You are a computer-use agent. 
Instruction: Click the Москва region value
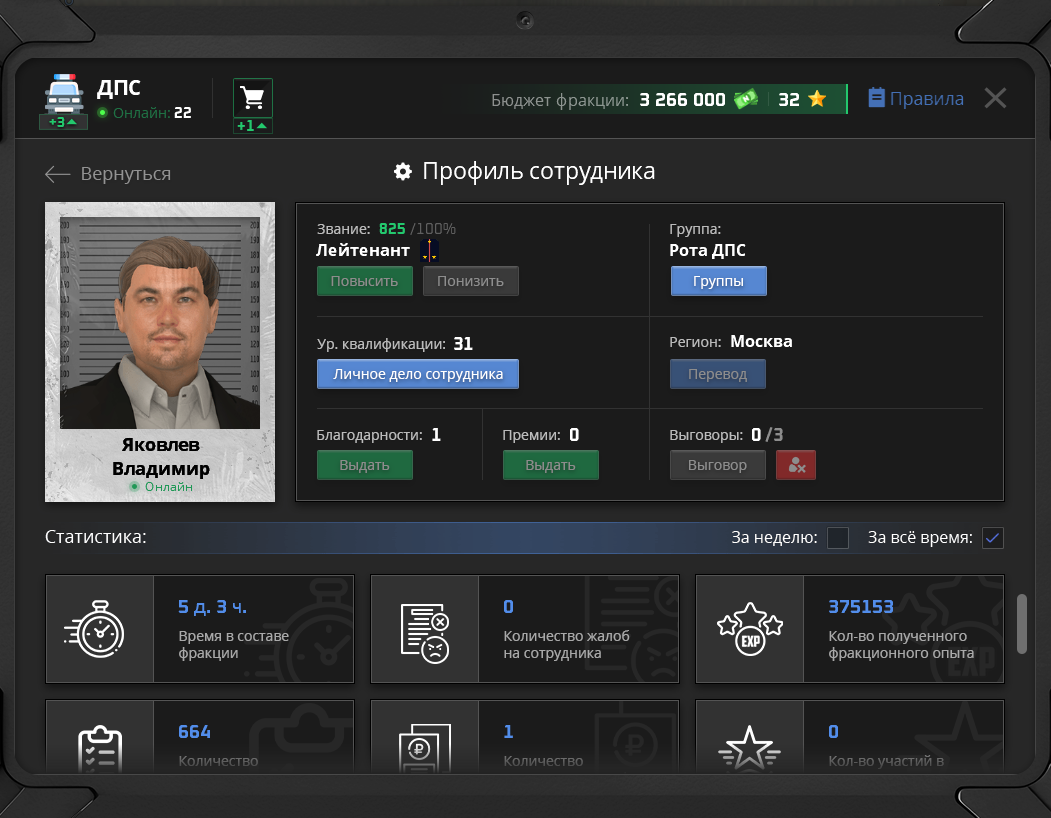[761, 341]
